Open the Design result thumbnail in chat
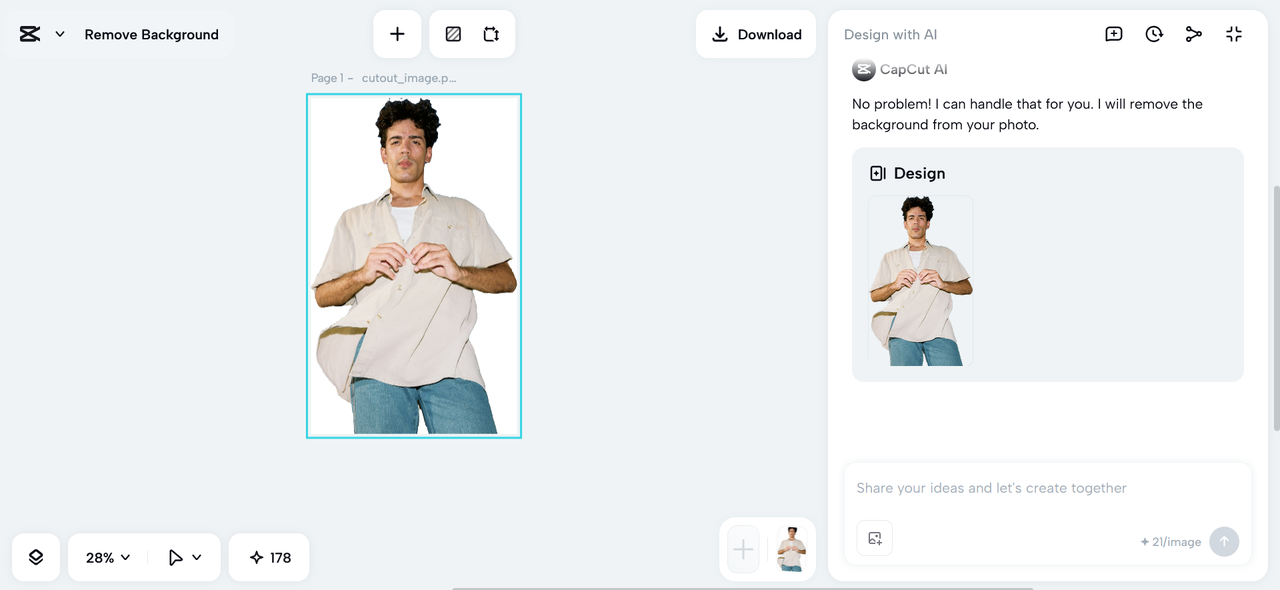The width and height of the screenshot is (1280, 590). 920,280
